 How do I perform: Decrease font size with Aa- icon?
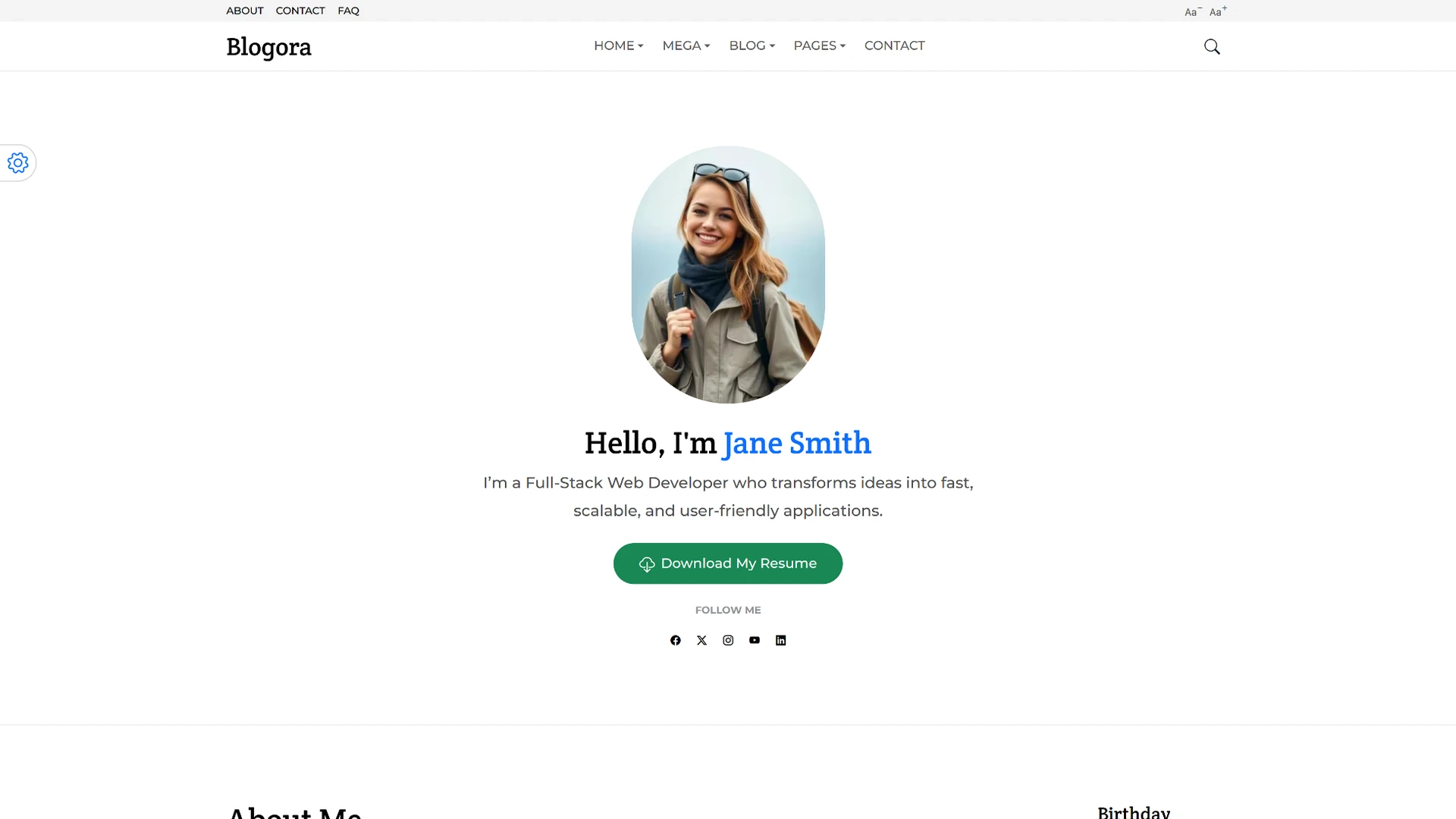(x=1193, y=11)
